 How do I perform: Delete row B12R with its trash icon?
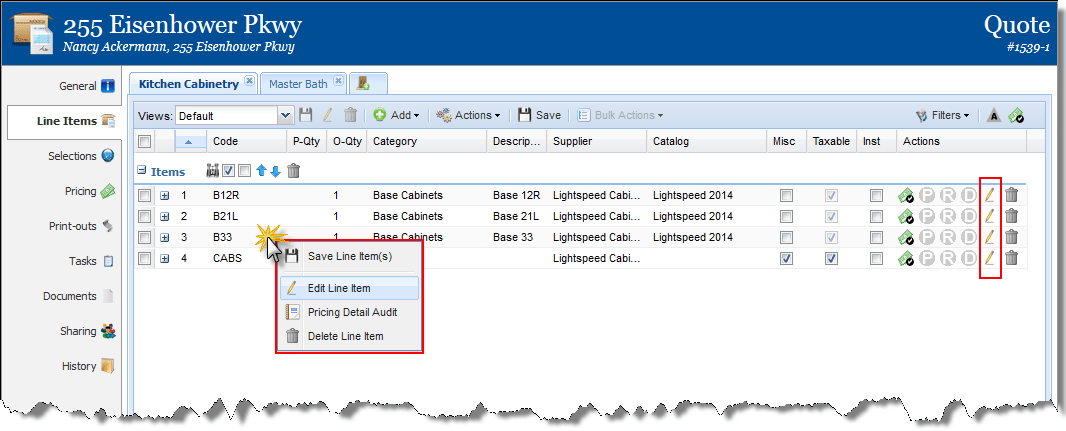[1012, 195]
